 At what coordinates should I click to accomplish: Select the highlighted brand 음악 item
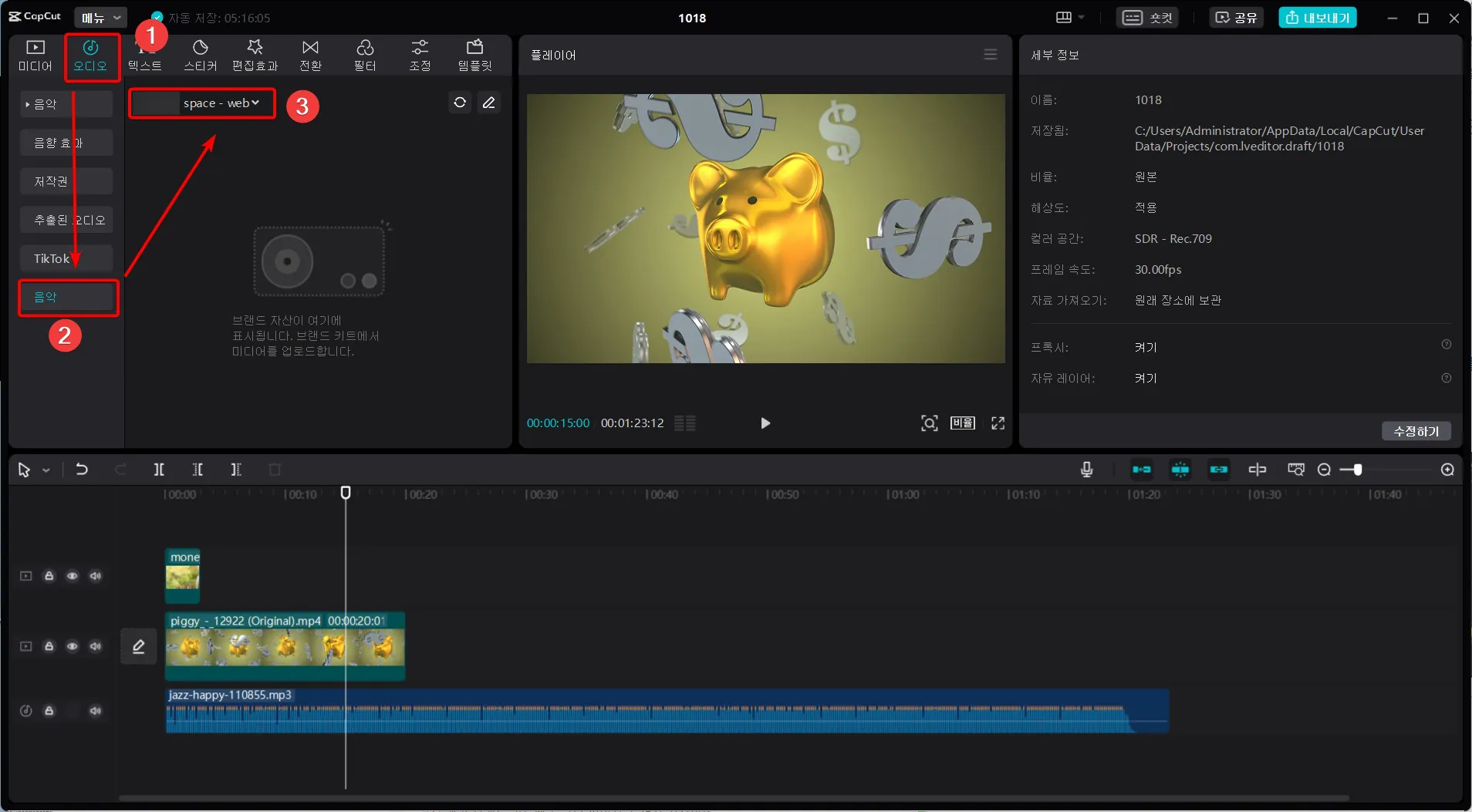[68, 297]
